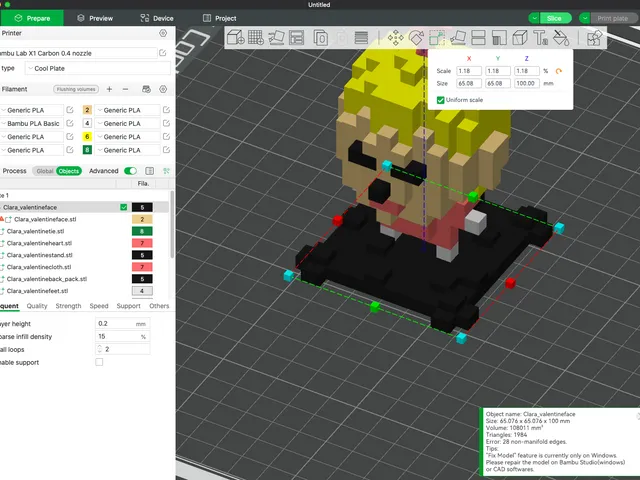Remove a filament with minus icon
This screenshot has height=480, width=640.
tap(125, 89)
